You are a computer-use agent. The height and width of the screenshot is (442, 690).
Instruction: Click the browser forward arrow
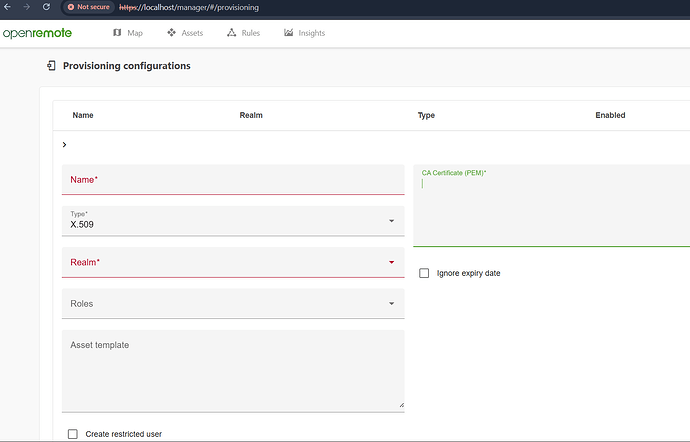(x=27, y=7)
